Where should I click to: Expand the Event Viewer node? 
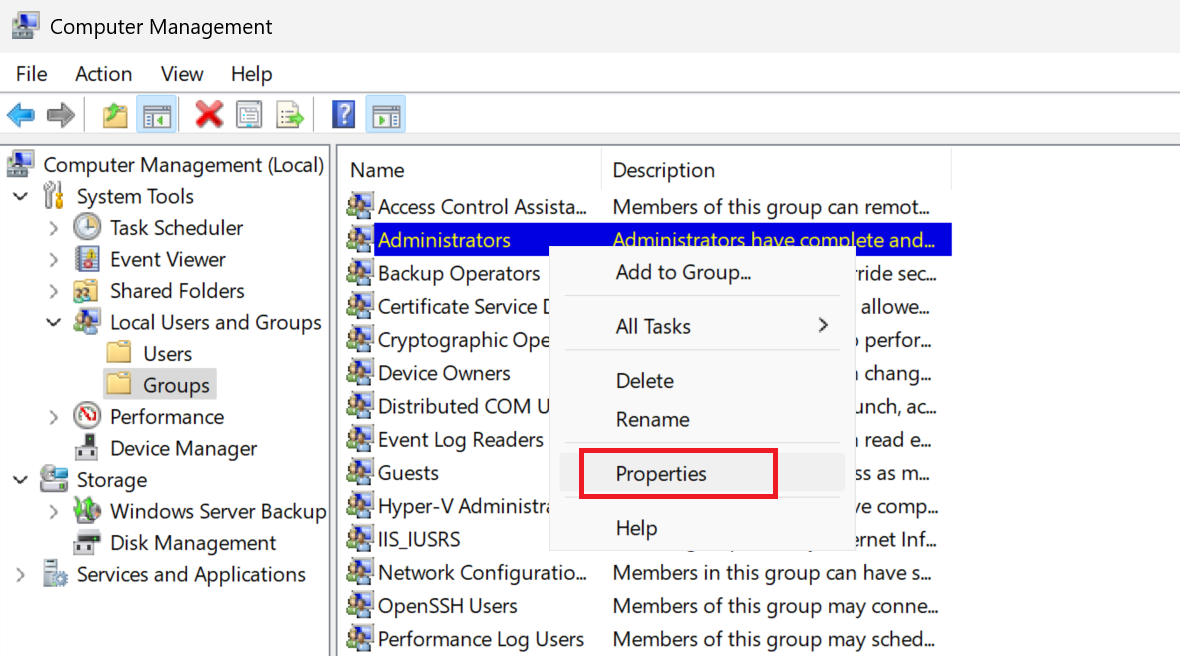click(x=53, y=260)
